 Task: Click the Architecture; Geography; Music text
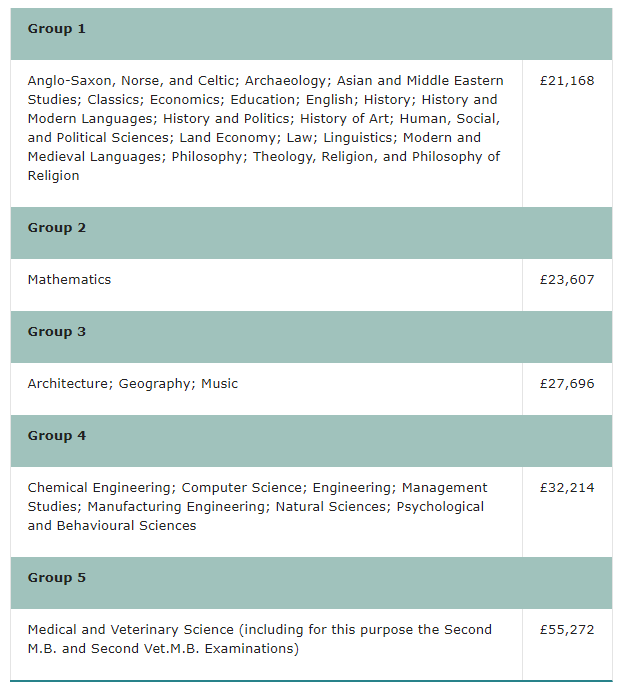pyautogui.click(x=132, y=384)
